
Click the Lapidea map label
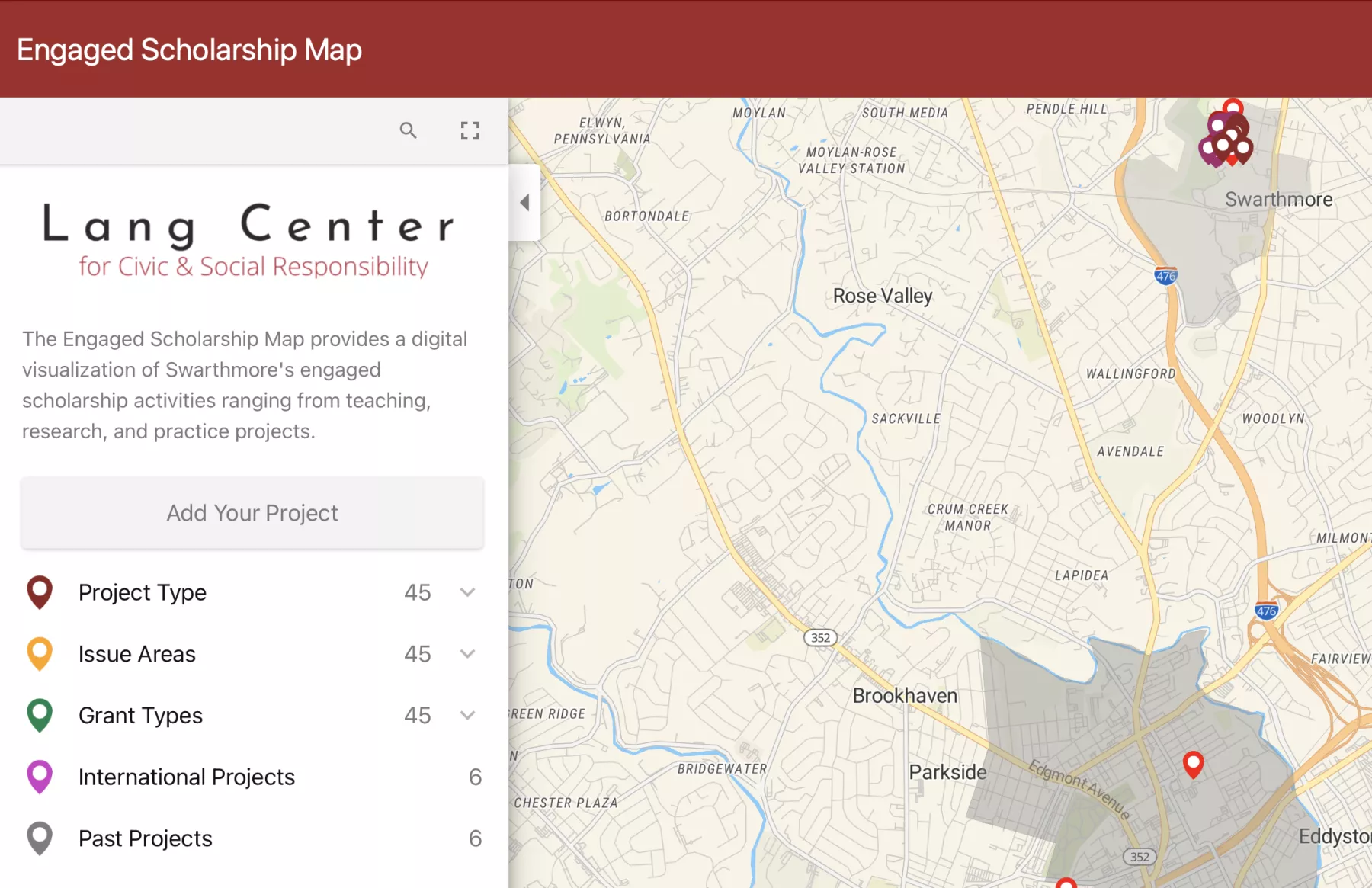tap(1082, 575)
